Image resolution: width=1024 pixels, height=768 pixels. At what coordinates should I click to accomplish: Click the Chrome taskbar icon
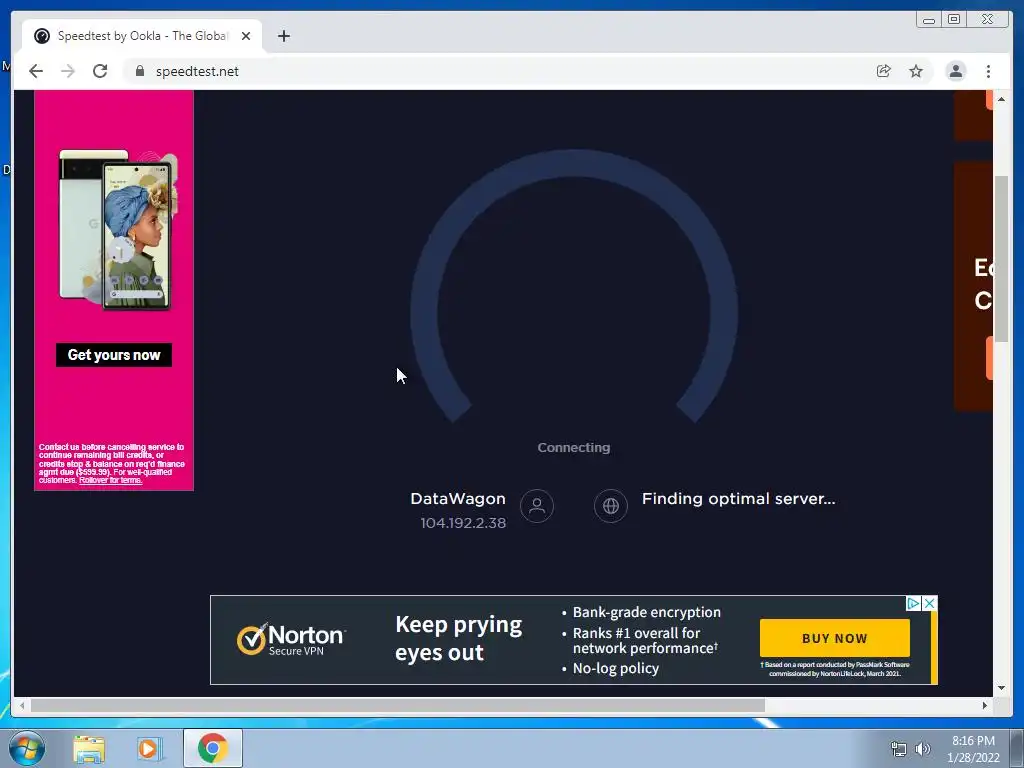click(x=213, y=748)
